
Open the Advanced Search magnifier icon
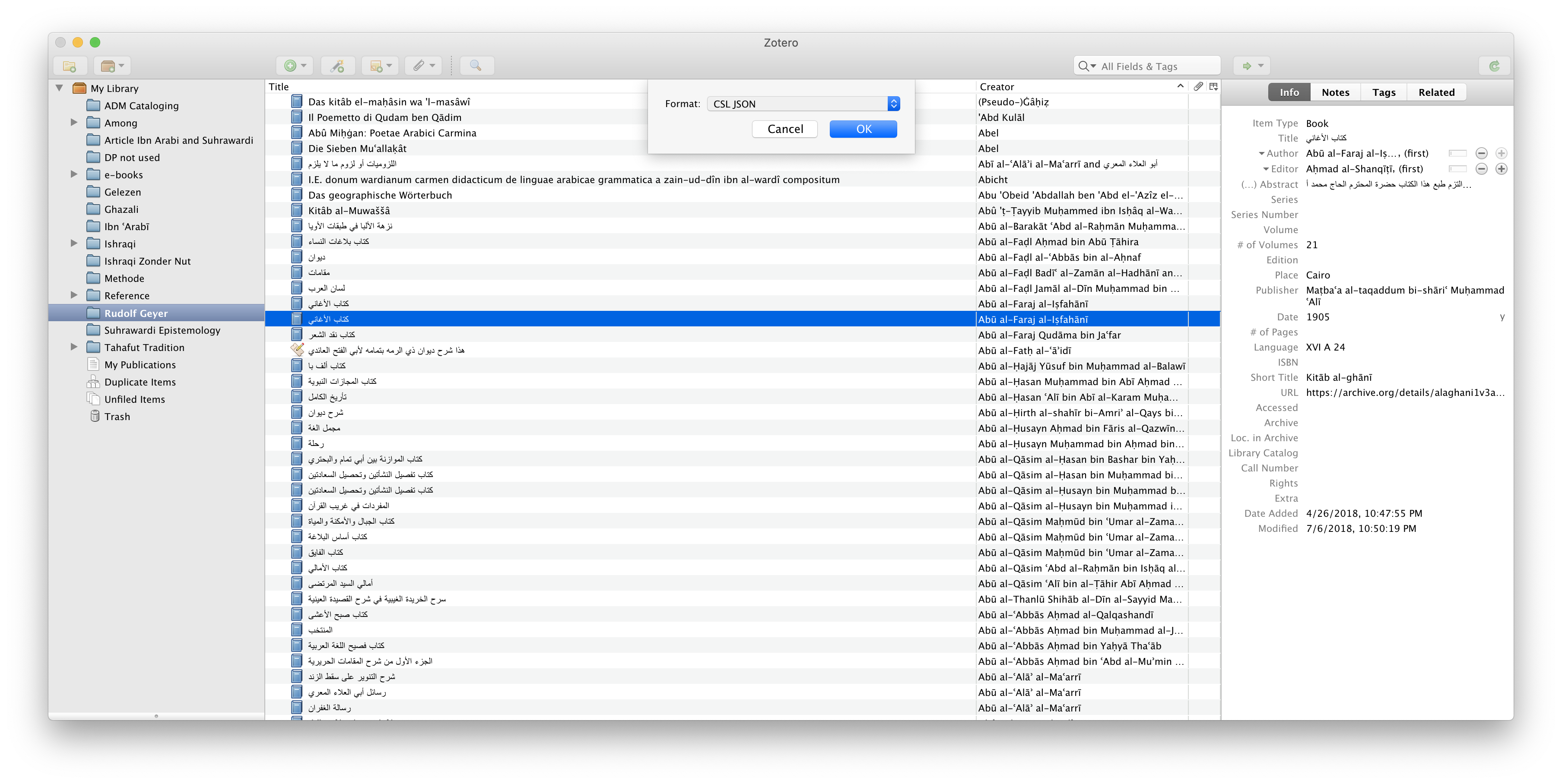(x=476, y=66)
